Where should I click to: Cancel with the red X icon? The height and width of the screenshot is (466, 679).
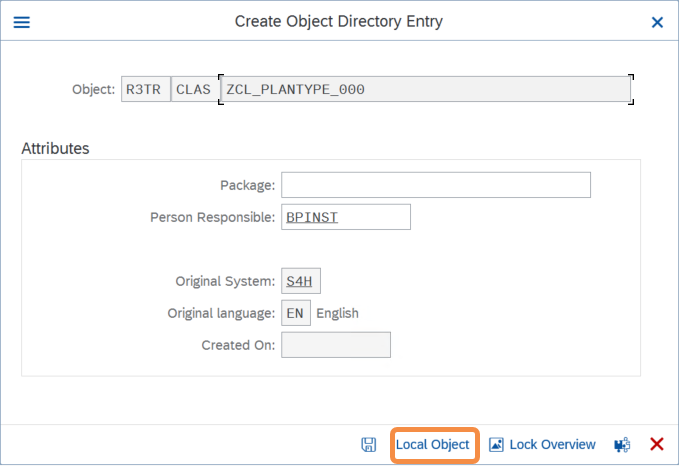[x=657, y=444]
